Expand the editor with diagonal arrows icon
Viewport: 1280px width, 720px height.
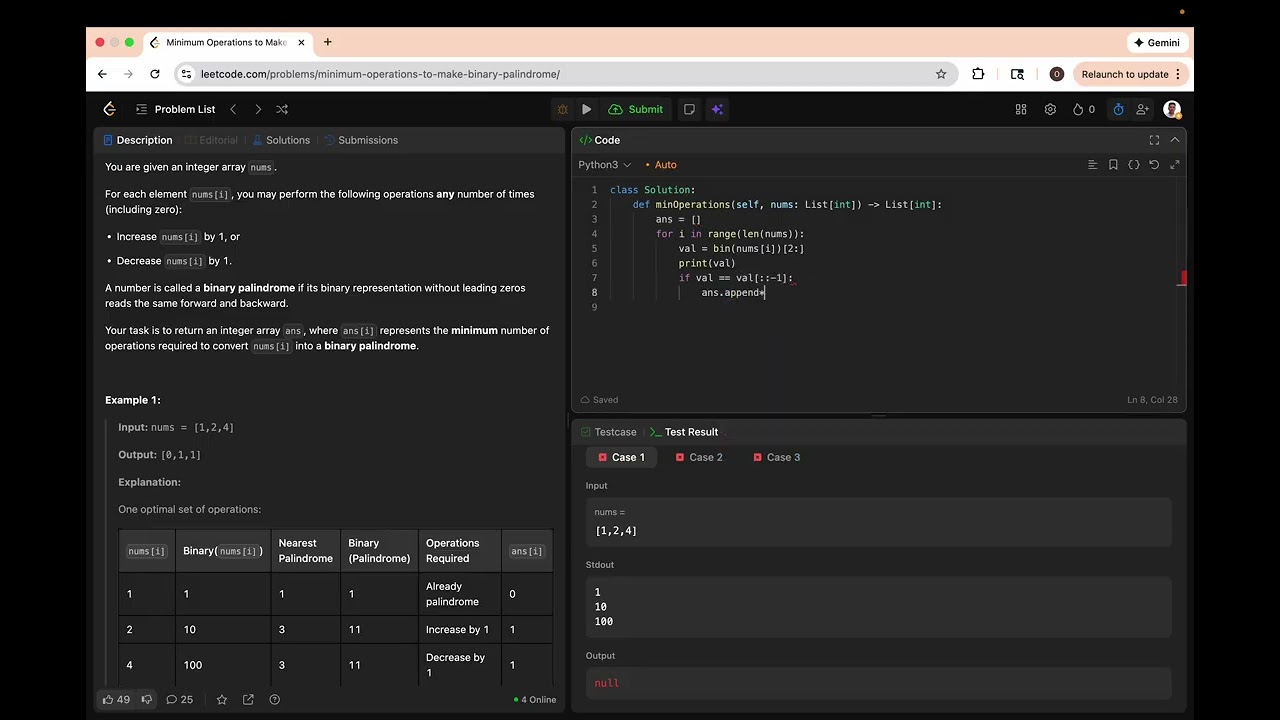pyautogui.click(x=1175, y=165)
